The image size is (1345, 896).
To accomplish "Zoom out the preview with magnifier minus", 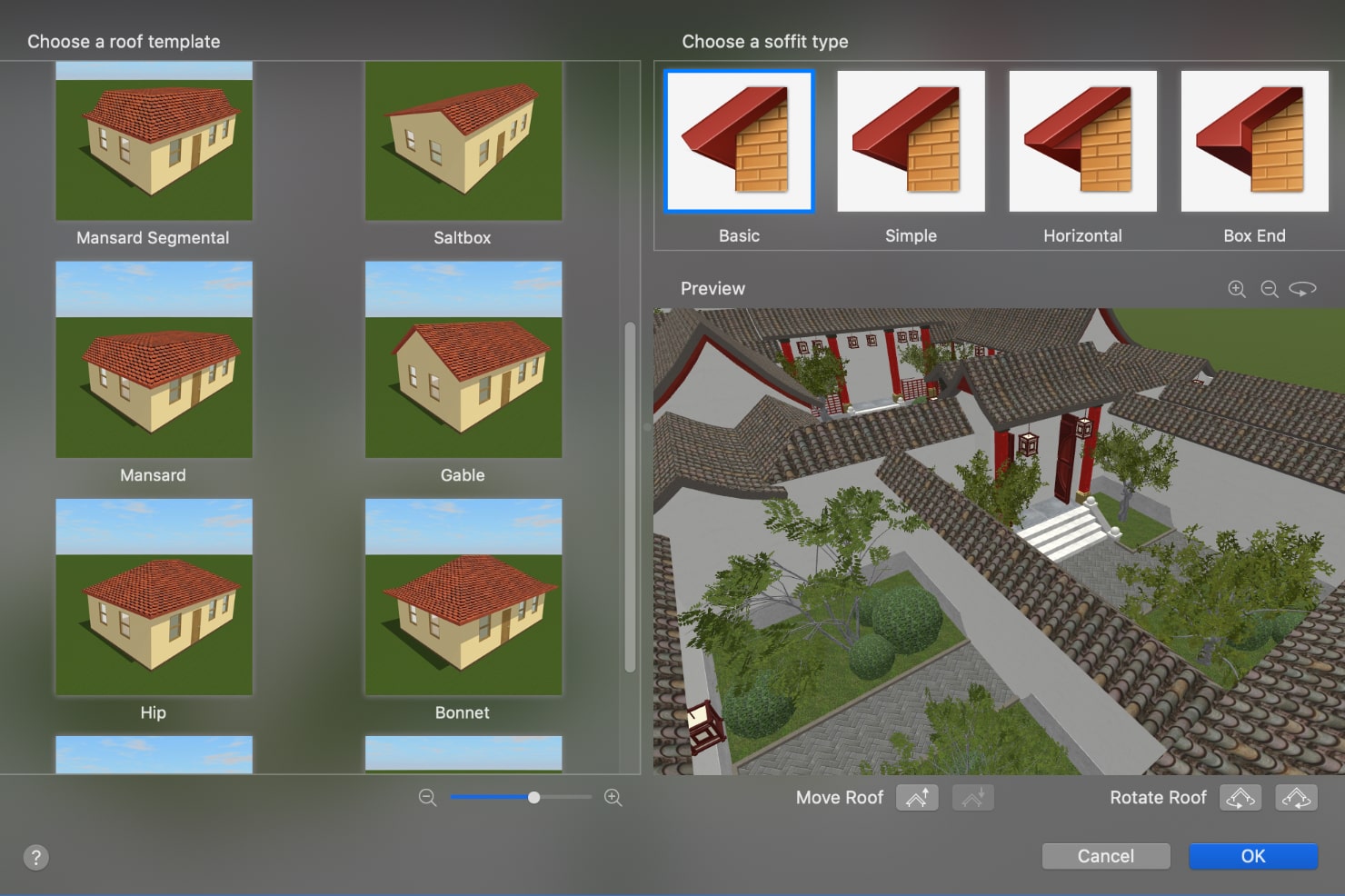I will (1270, 289).
